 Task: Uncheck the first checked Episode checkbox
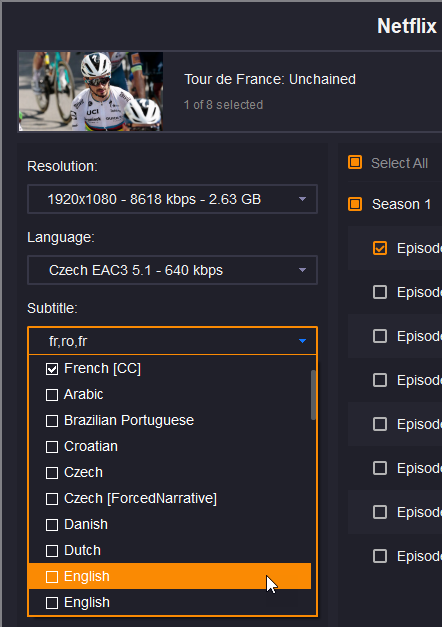(x=380, y=248)
